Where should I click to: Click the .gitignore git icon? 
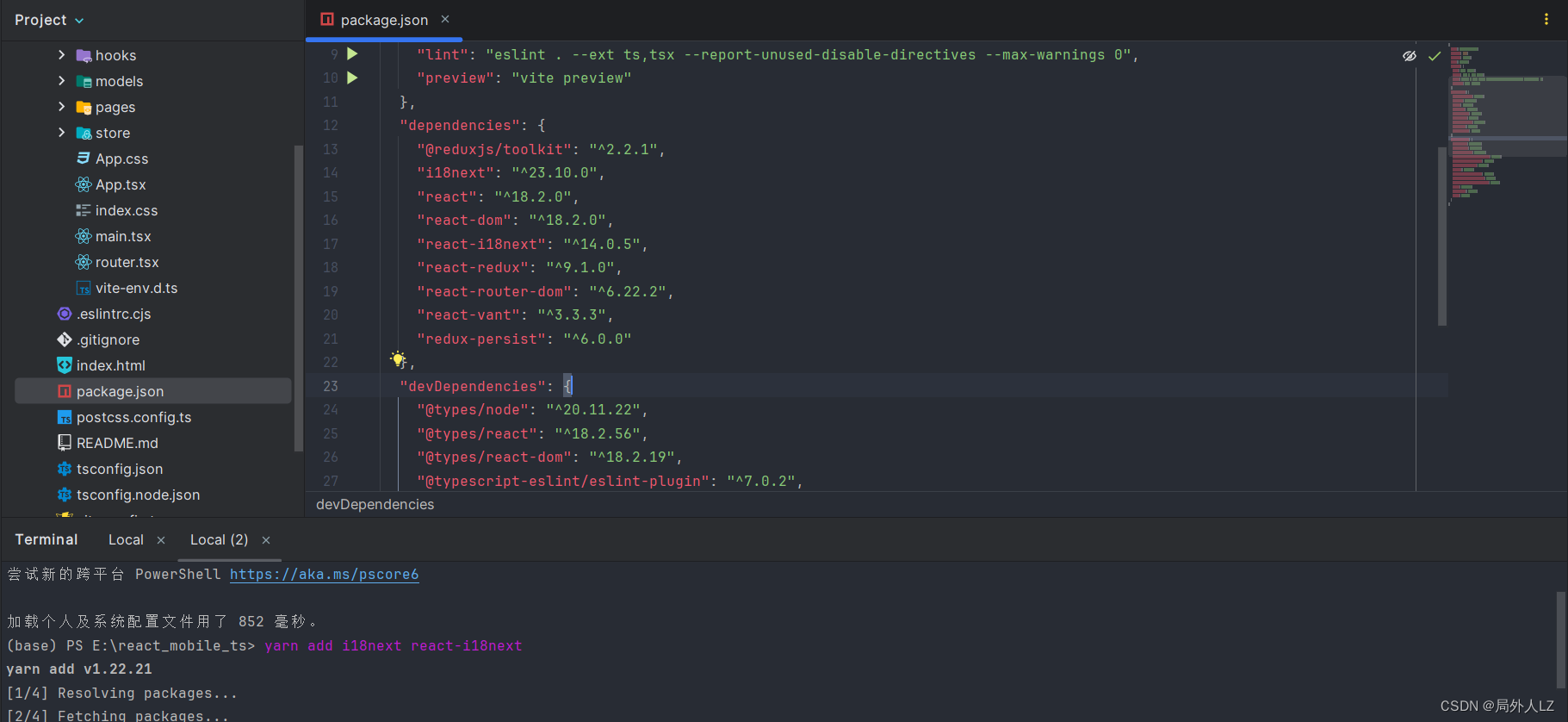(65, 339)
